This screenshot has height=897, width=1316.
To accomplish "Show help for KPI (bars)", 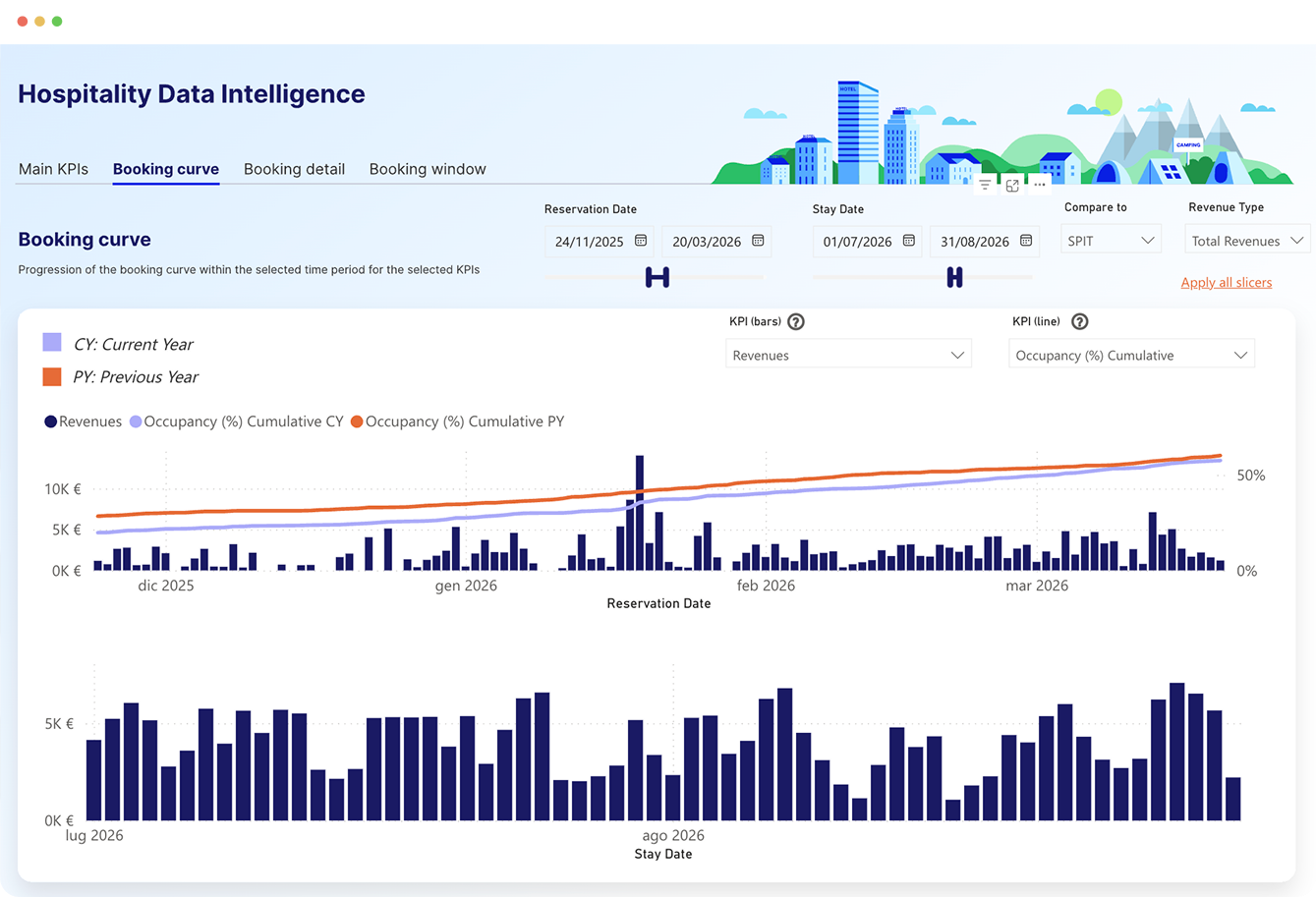I will 796,321.
